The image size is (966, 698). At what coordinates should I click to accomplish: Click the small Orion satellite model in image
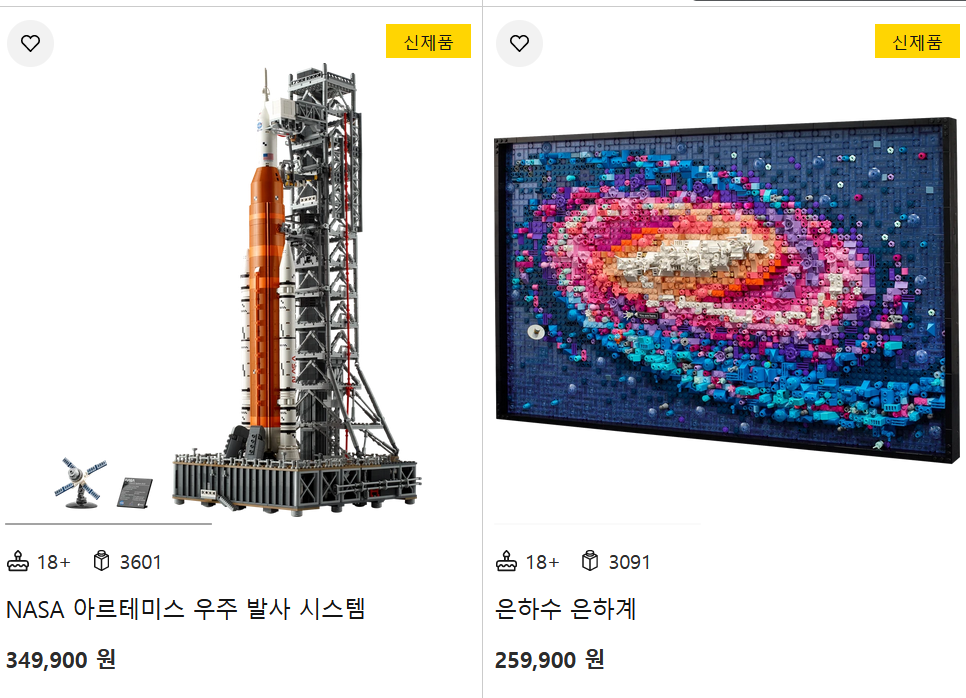(81, 483)
